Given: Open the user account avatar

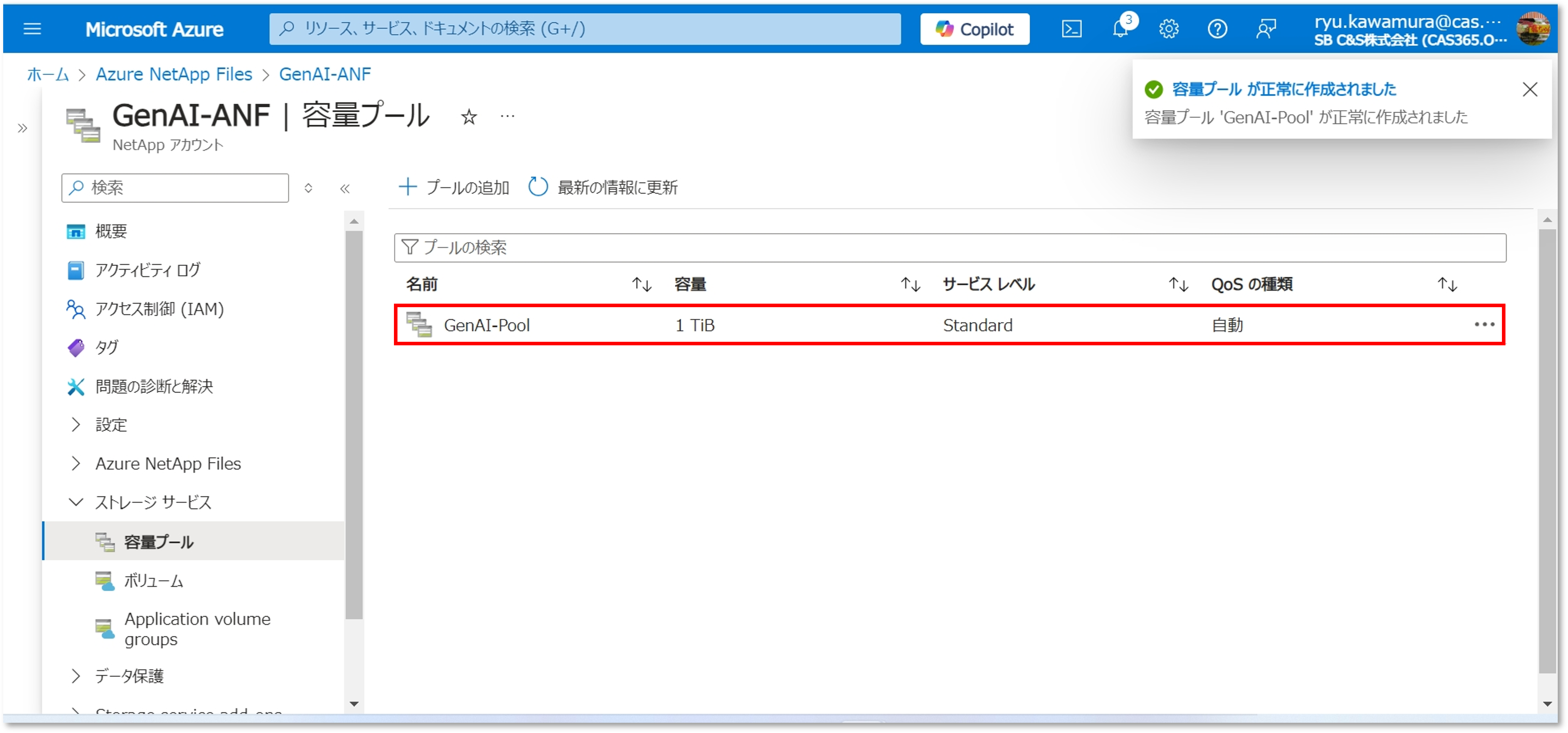Looking at the screenshot, I should point(1532,29).
